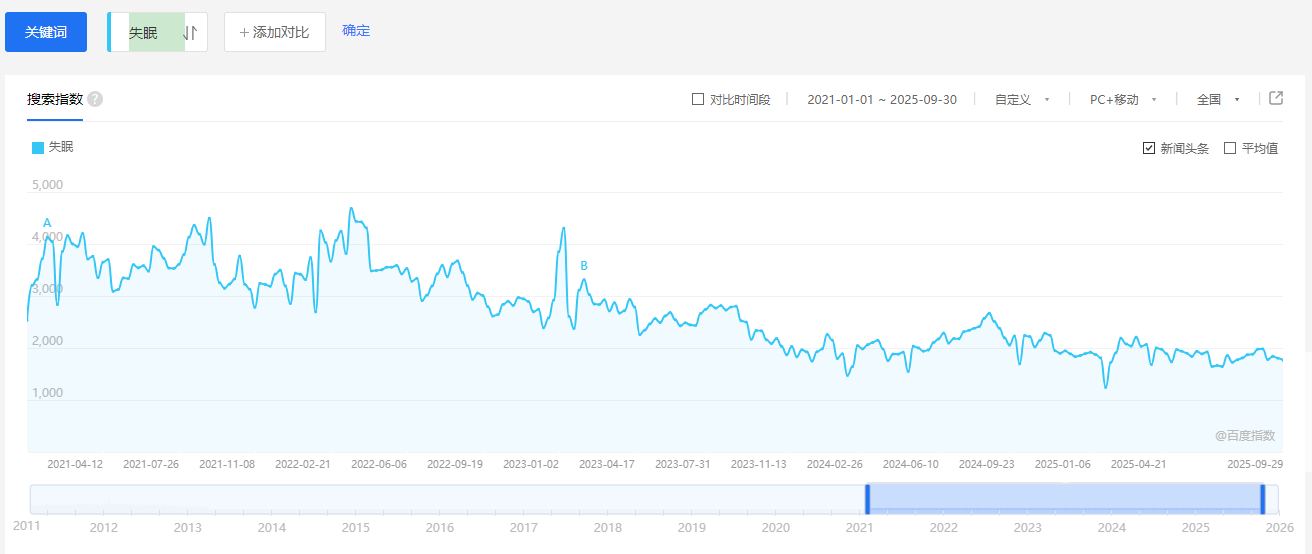Click 2015 on the timeline overview bar
Screen dimensions: 1312x554
(355, 528)
